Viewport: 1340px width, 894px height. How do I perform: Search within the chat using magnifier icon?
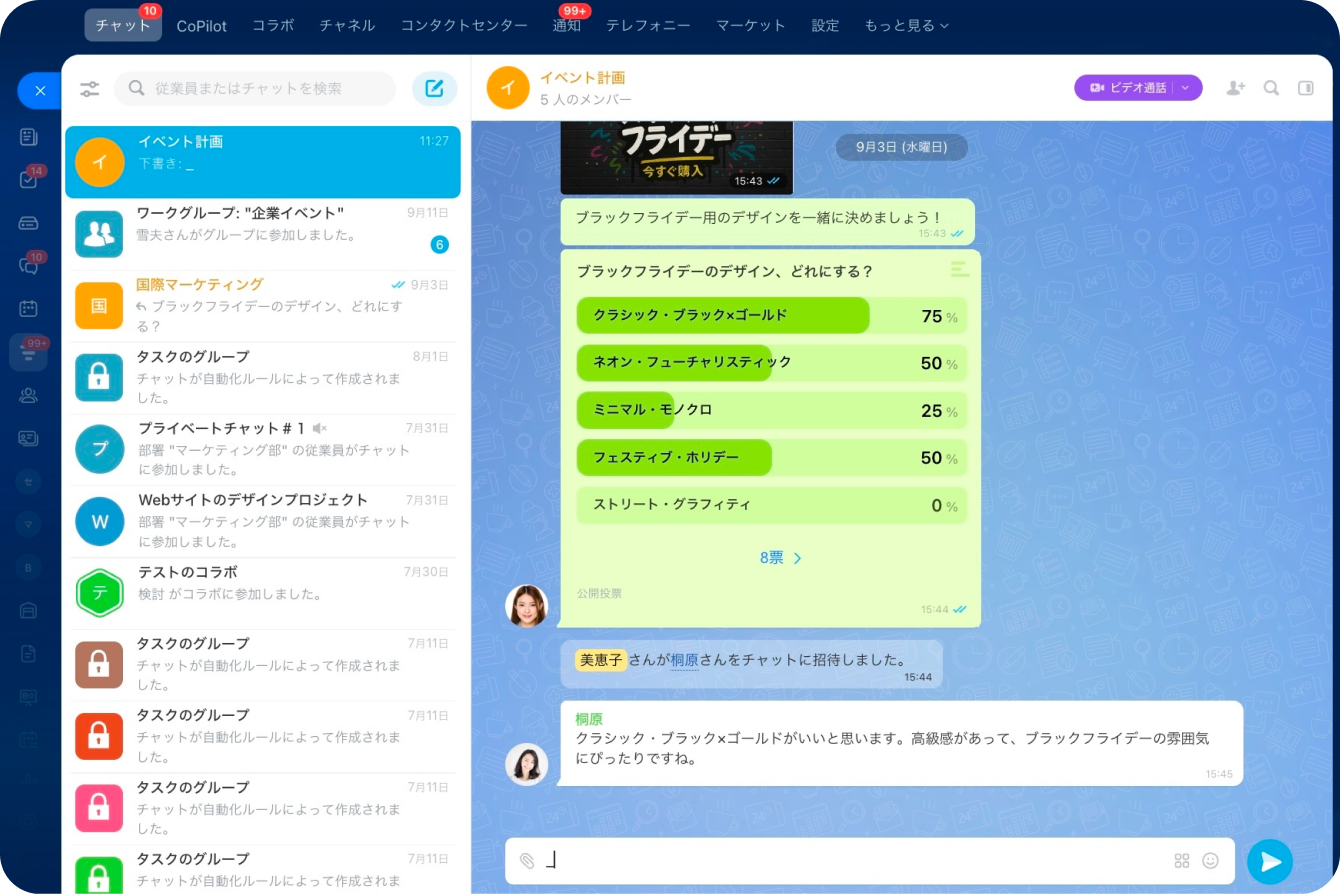tap(1271, 88)
